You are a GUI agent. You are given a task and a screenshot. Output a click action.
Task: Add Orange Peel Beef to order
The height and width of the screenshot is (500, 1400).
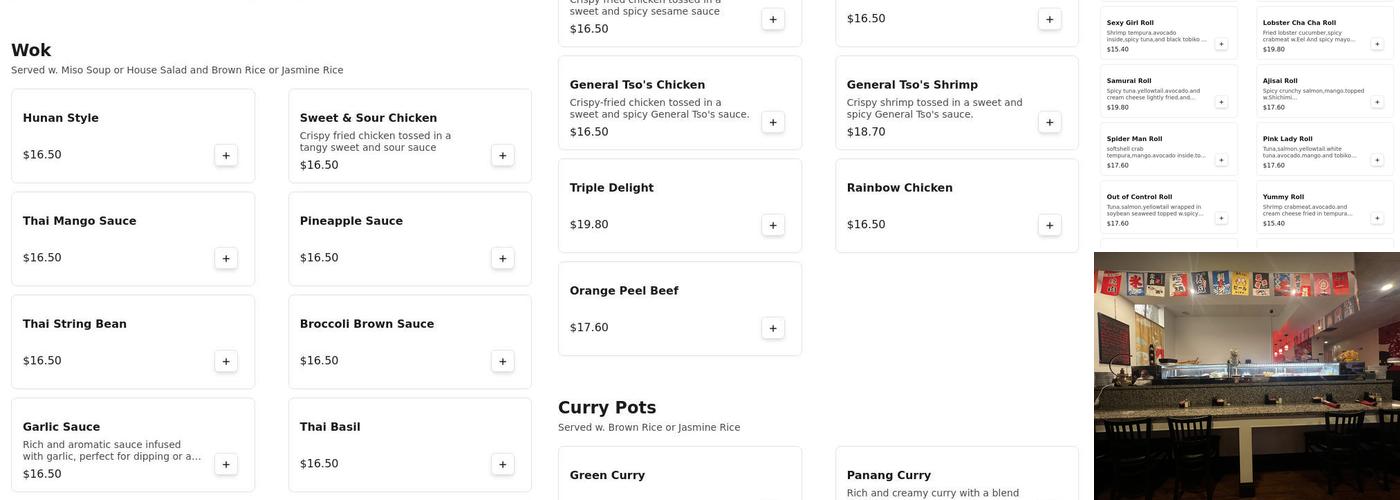[x=773, y=328]
